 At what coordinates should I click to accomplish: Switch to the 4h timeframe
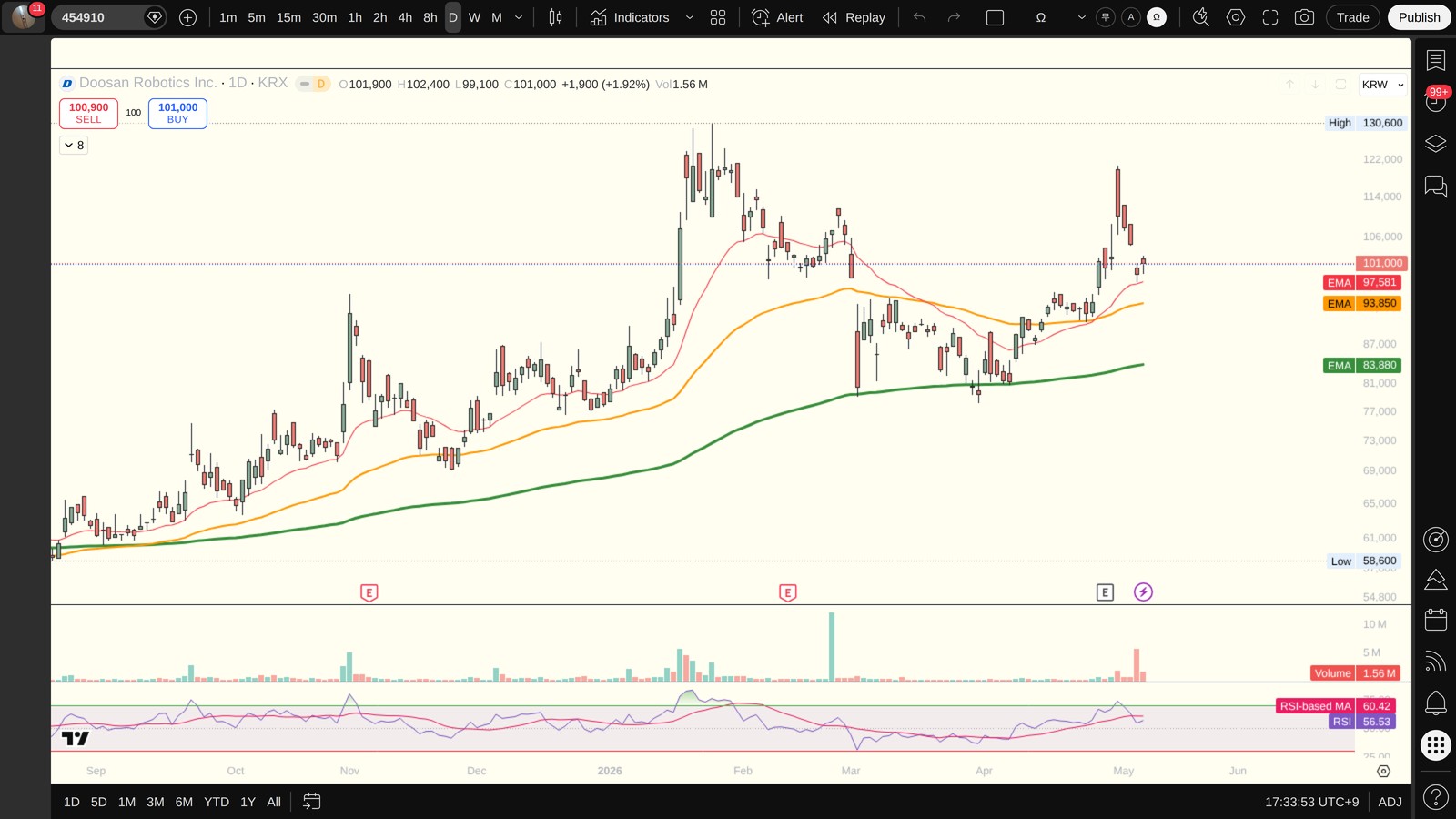[x=405, y=17]
